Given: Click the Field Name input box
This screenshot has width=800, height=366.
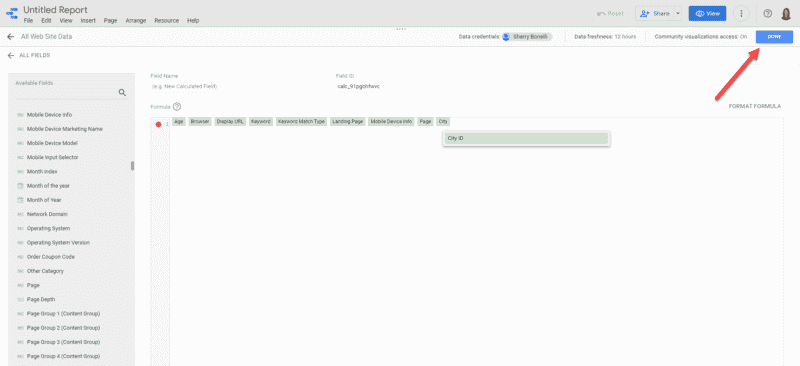Looking at the screenshot, I should pos(237,87).
